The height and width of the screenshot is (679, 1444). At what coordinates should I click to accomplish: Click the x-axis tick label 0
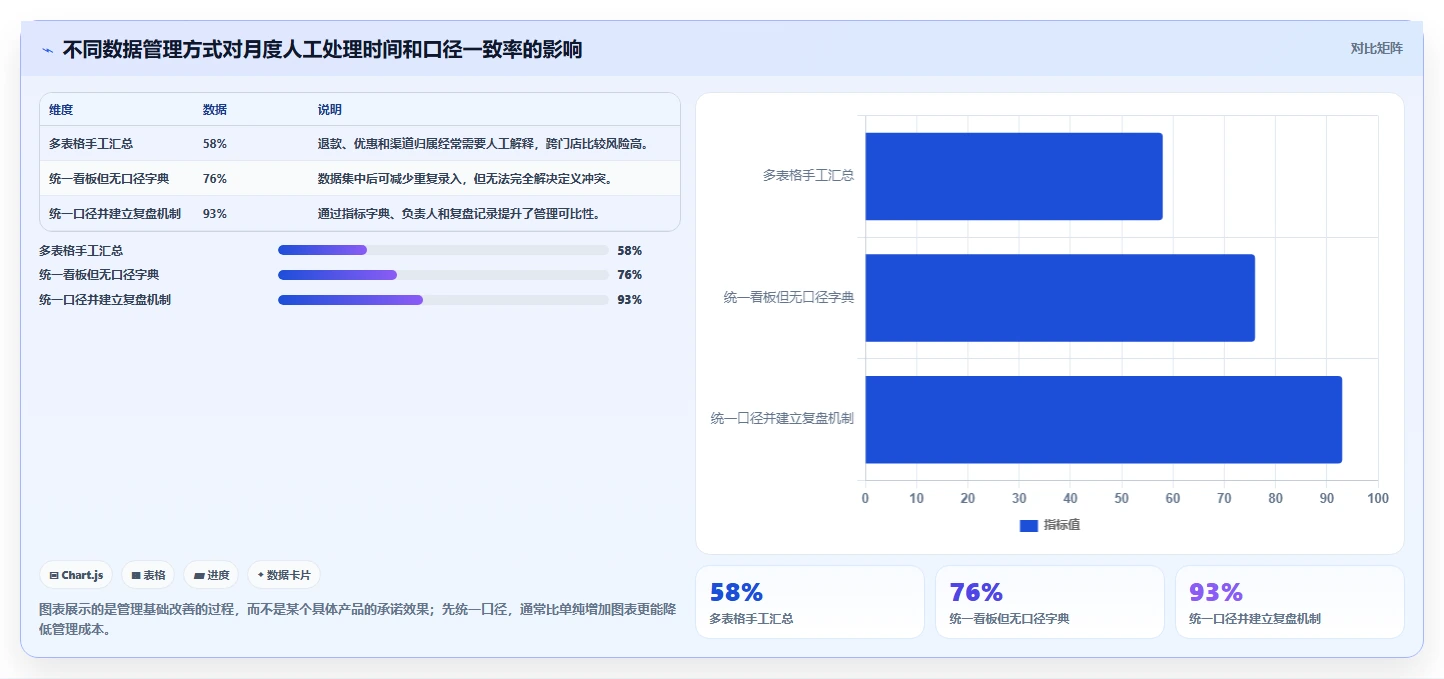click(x=865, y=498)
